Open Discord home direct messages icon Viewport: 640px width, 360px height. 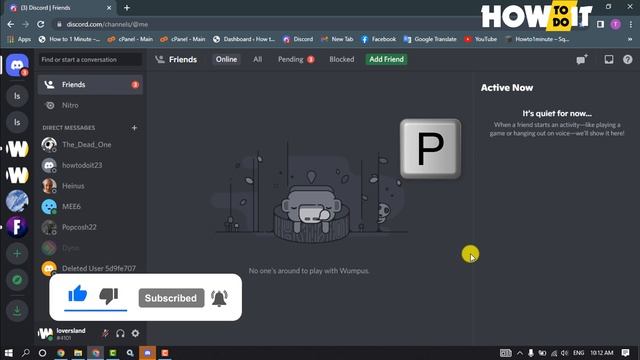(x=17, y=65)
